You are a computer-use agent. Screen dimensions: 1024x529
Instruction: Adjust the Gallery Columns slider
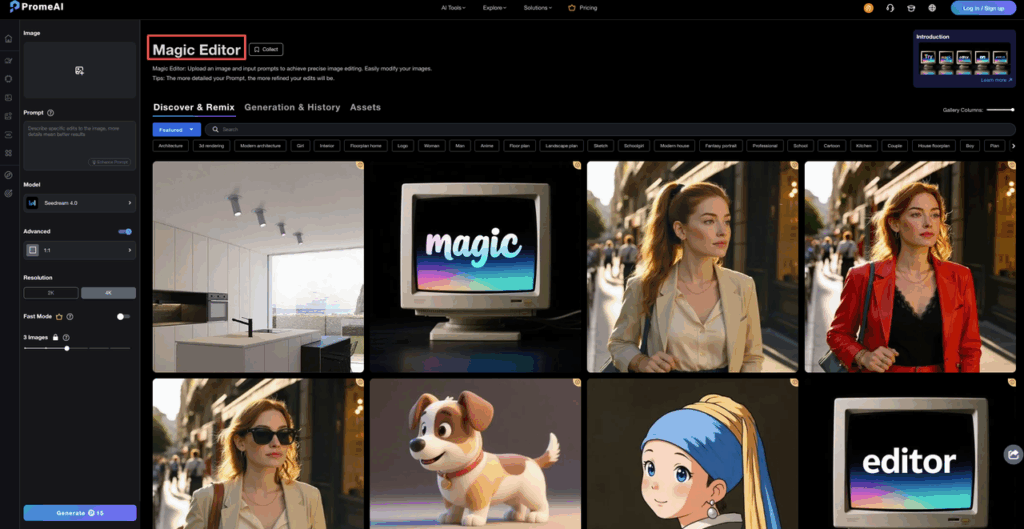(x=1000, y=110)
